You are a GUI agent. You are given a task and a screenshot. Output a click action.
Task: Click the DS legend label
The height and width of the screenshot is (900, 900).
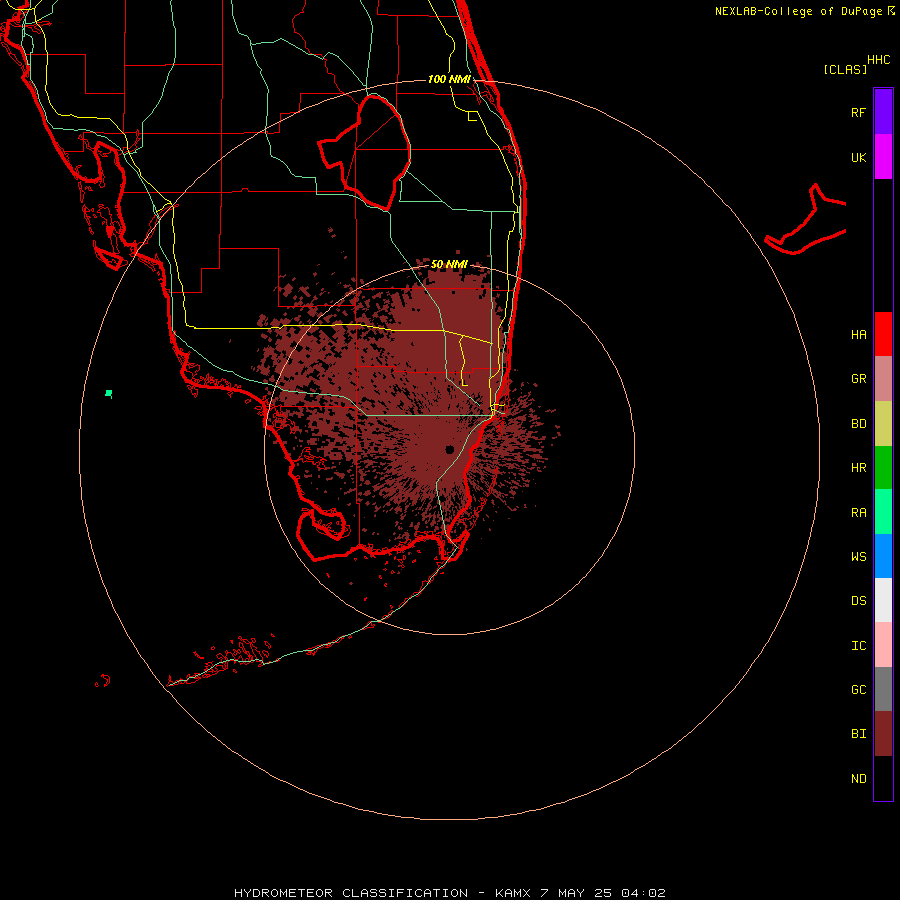pyautogui.click(x=858, y=600)
